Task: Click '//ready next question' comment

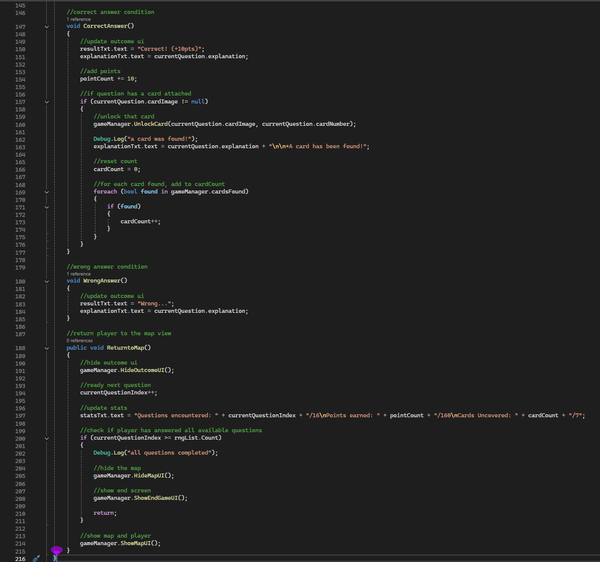Action: tap(115, 385)
